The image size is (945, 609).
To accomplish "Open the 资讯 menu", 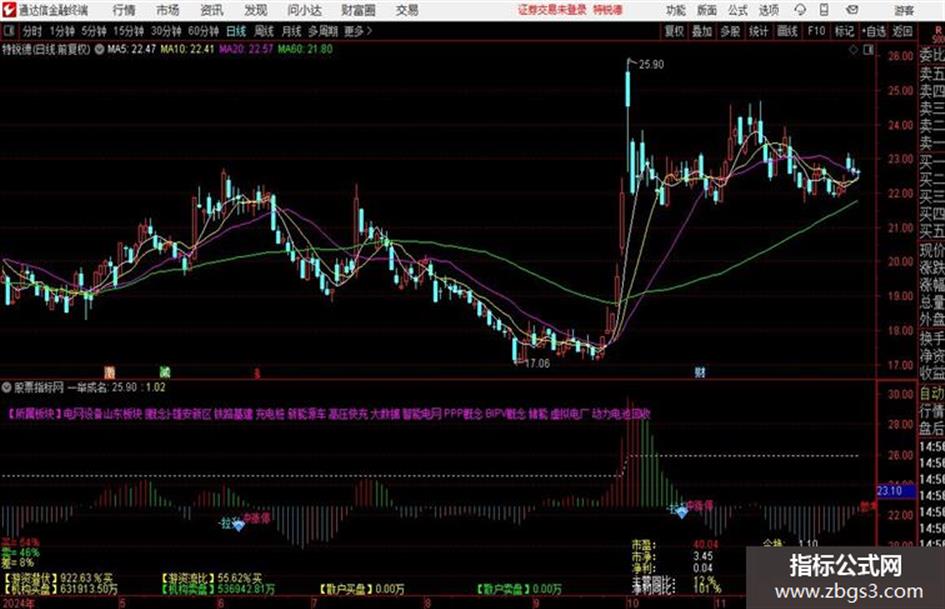I will click(212, 10).
